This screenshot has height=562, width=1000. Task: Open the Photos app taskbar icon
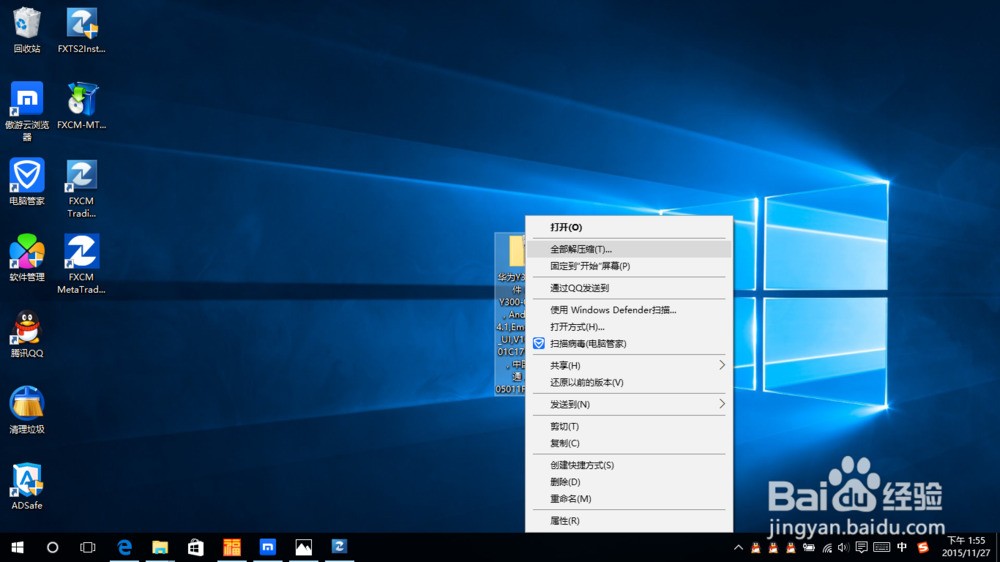(304, 547)
